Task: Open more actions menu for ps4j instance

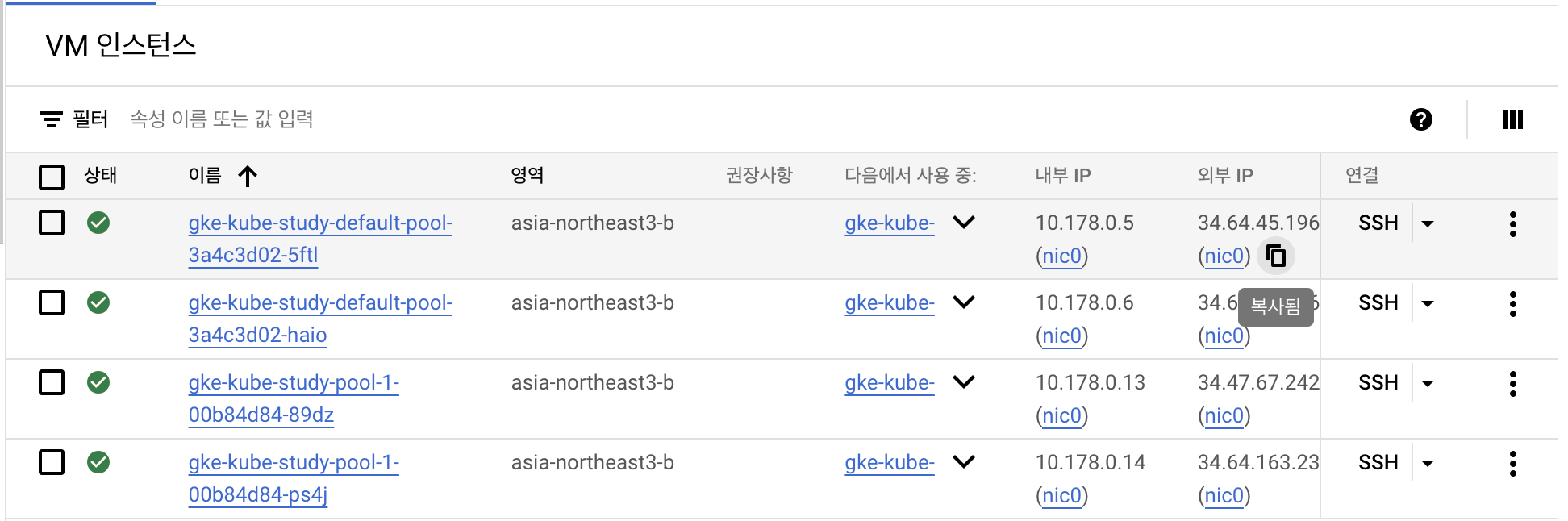Action: [1513, 464]
